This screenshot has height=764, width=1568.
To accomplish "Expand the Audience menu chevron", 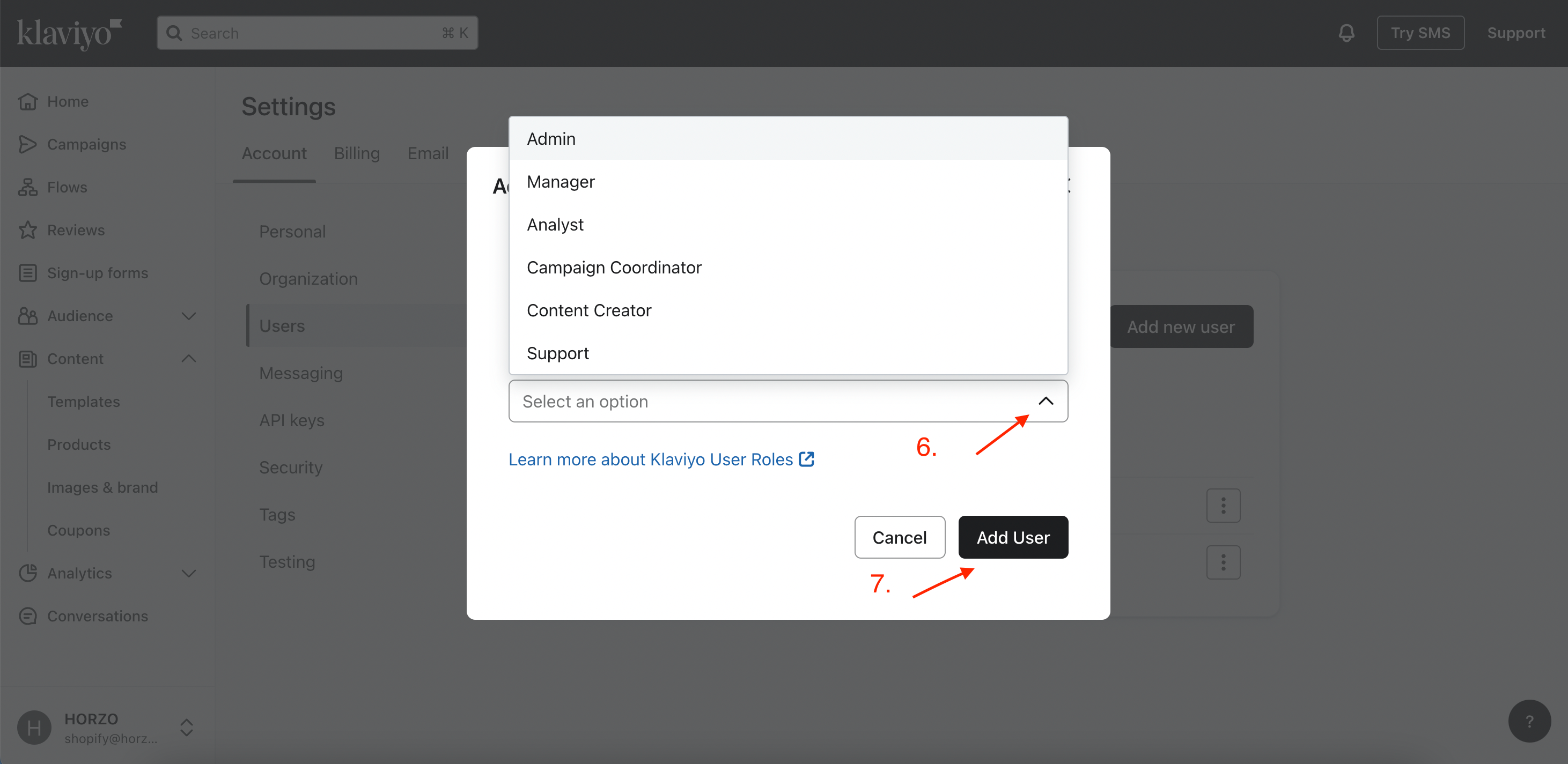I will tap(189, 316).
